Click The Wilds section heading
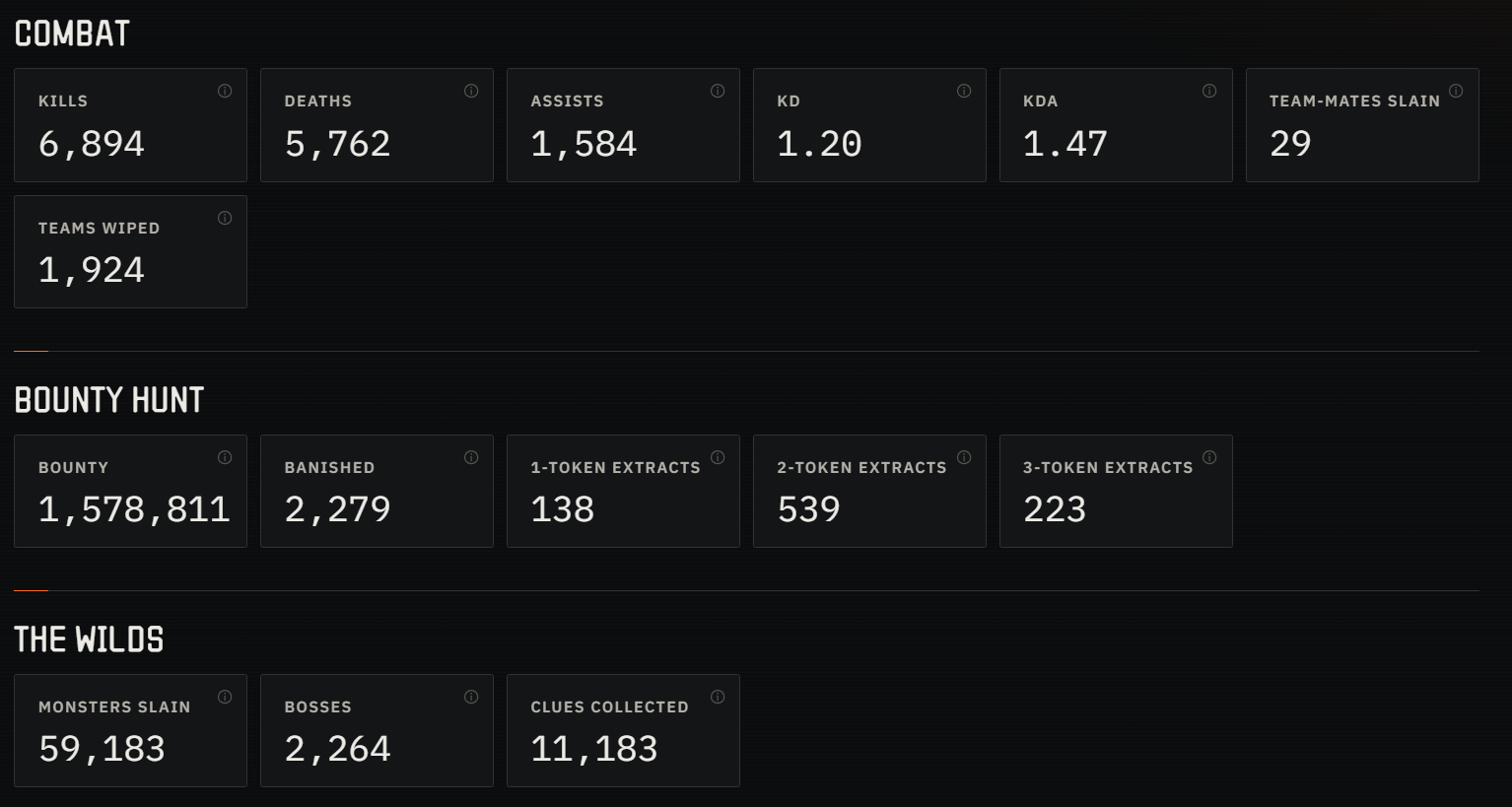 click(x=89, y=639)
